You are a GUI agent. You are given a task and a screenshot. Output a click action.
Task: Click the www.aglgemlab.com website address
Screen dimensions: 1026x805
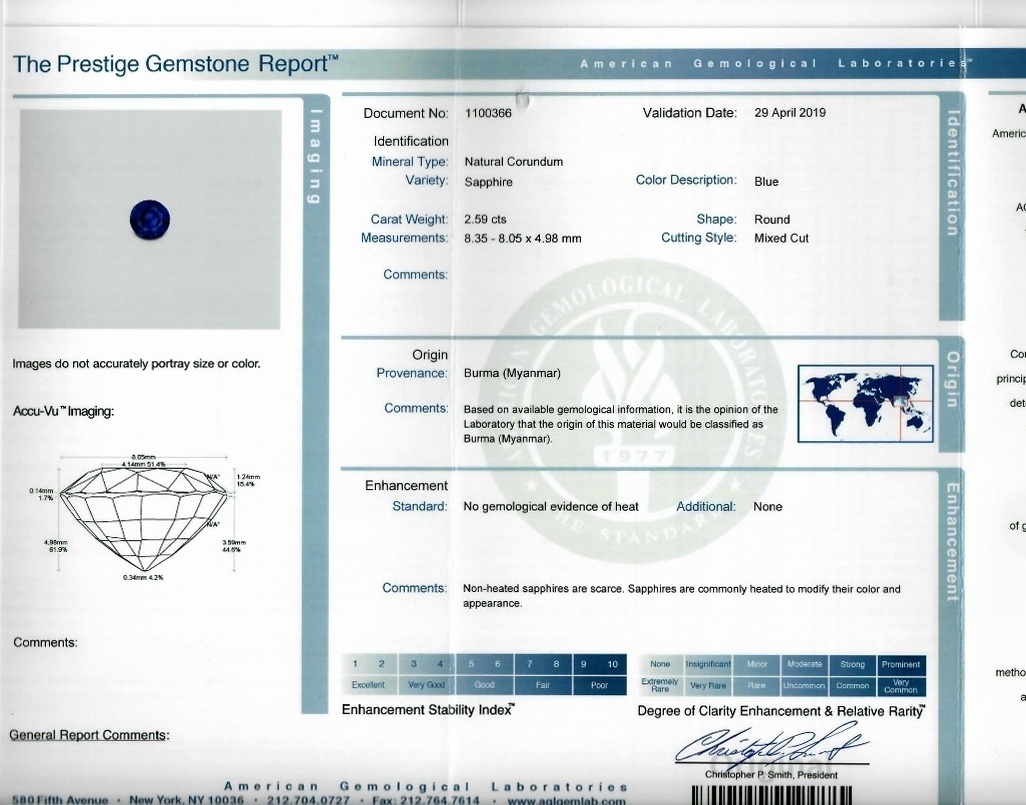(x=567, y=800)
